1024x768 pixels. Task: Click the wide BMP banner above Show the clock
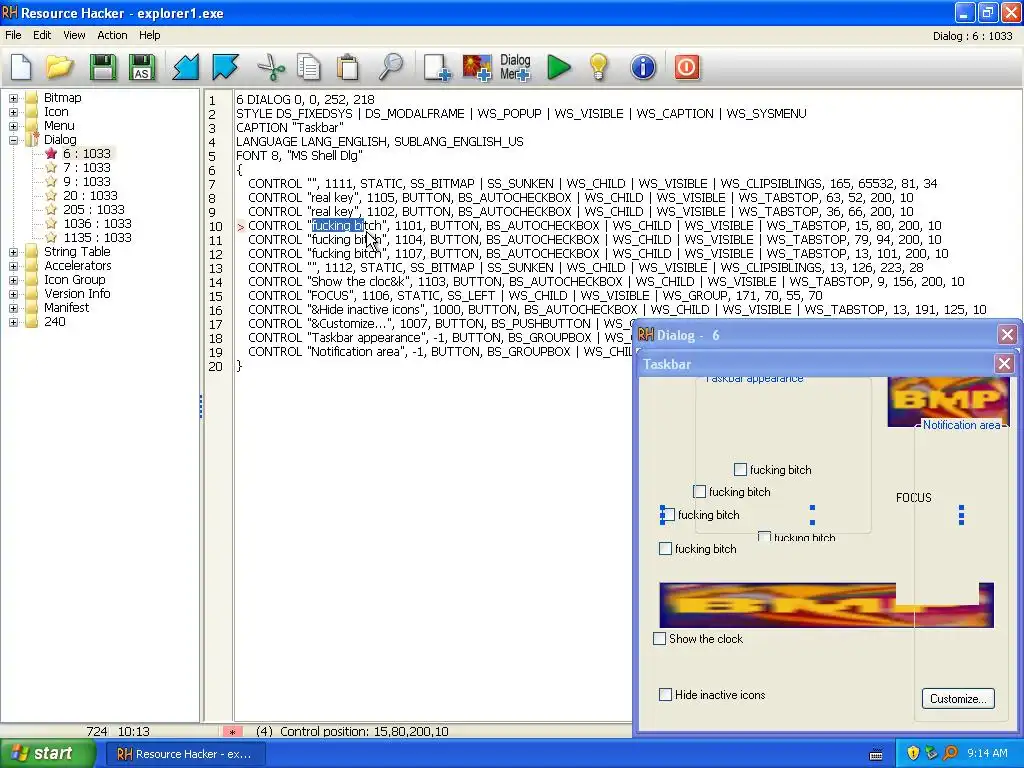tap(826, 605)
